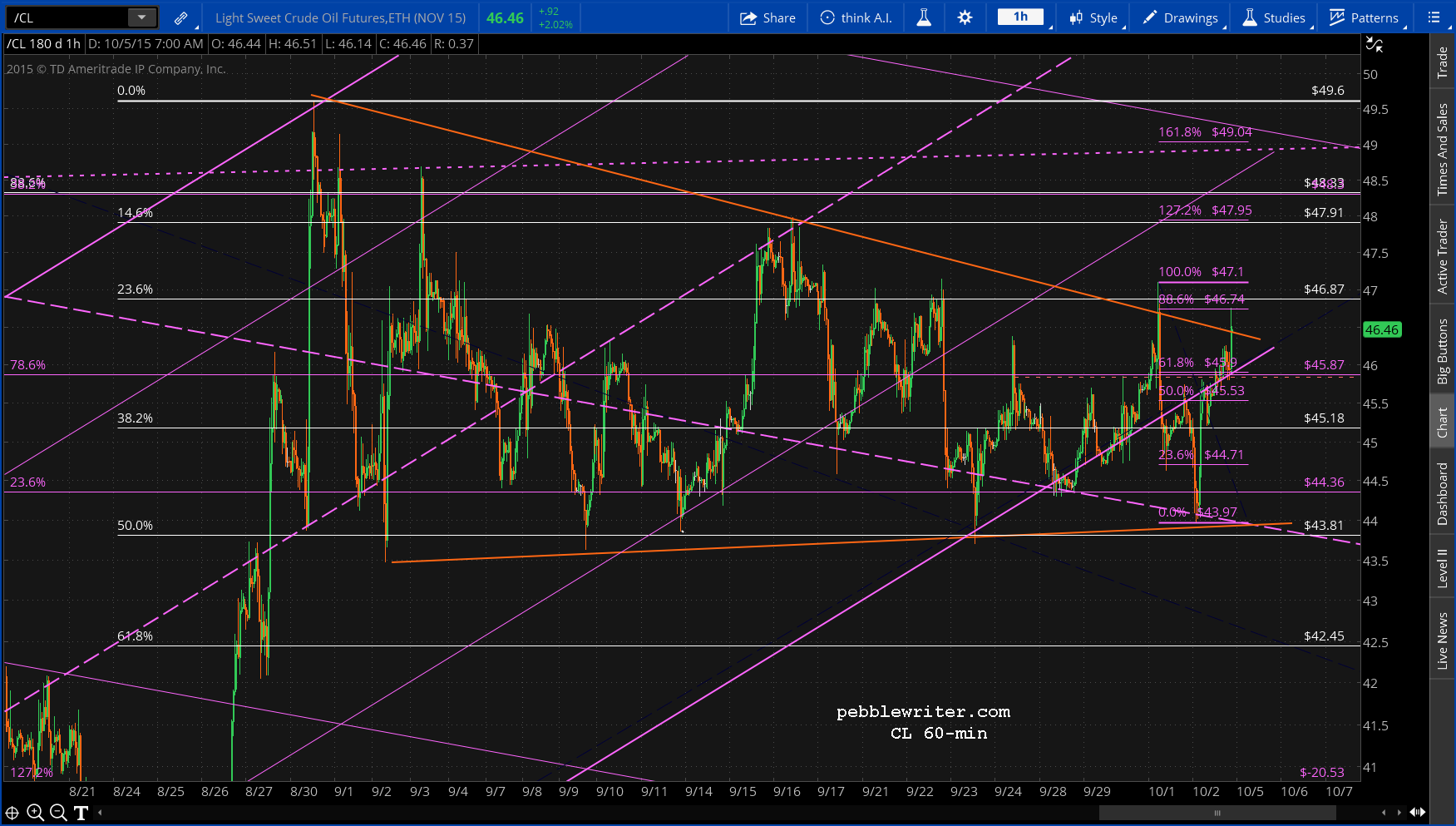
Task: Click the zoom out magnifier
Action: (57, 813)
